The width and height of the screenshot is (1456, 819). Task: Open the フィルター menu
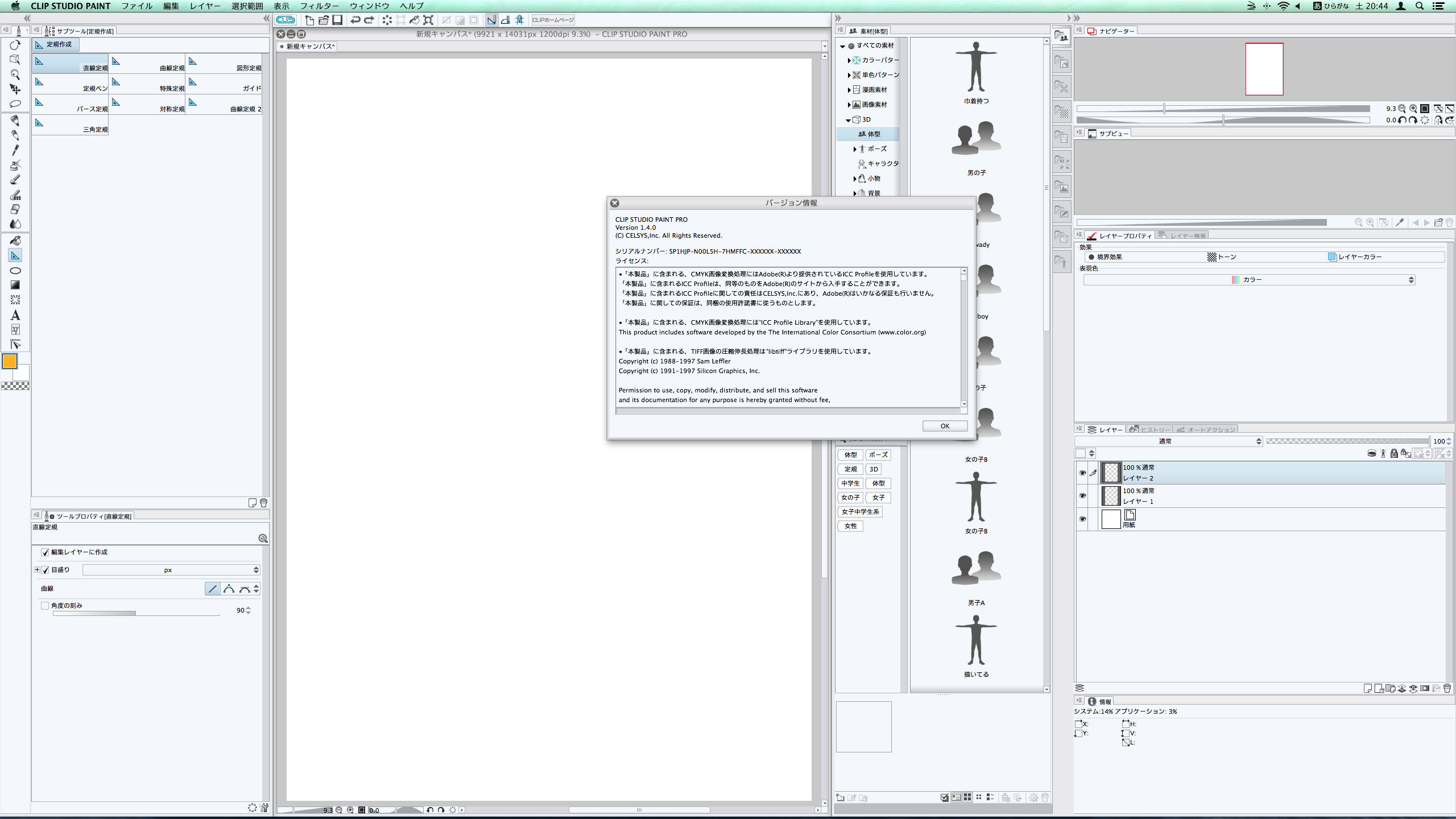[319, 6]
